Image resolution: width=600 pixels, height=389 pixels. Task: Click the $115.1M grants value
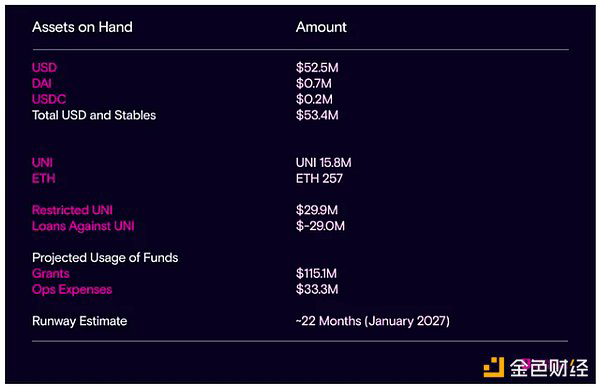[316, 273]
